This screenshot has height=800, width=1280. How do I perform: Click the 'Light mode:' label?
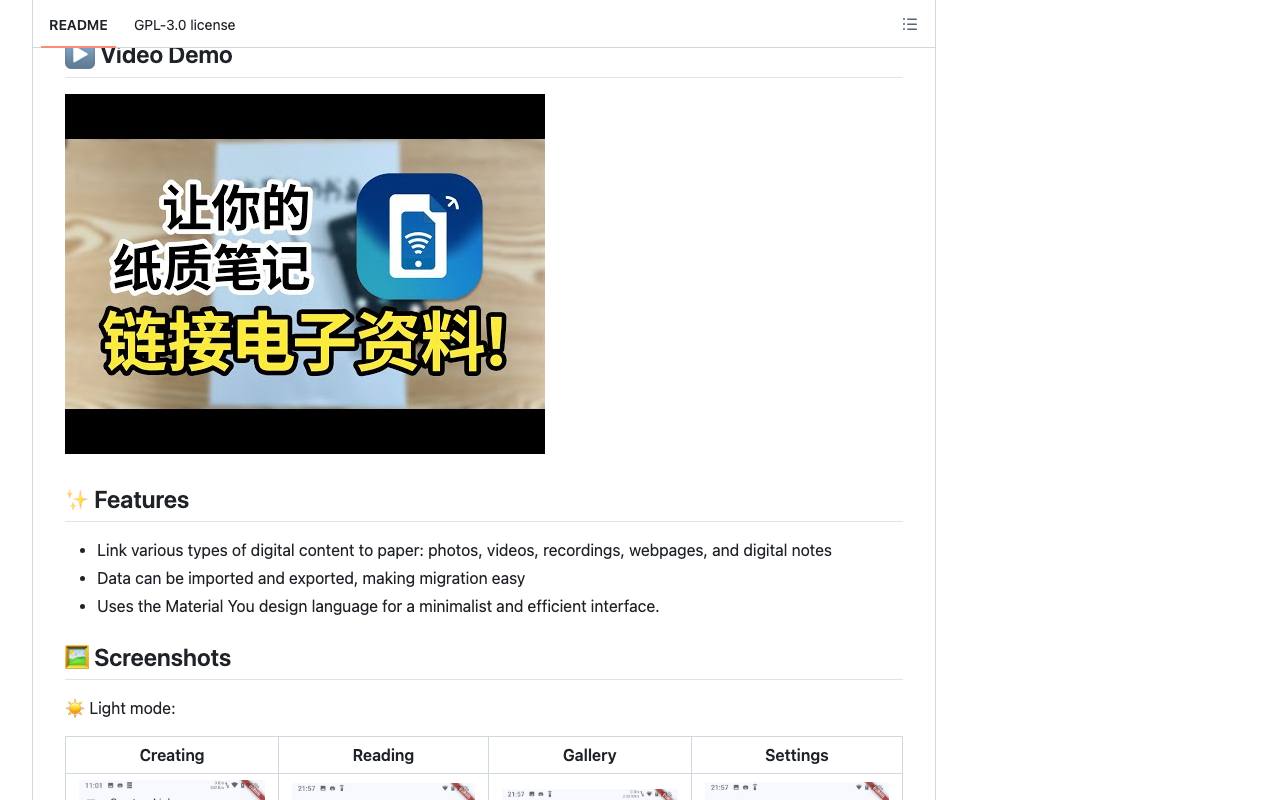pos(120,708)
